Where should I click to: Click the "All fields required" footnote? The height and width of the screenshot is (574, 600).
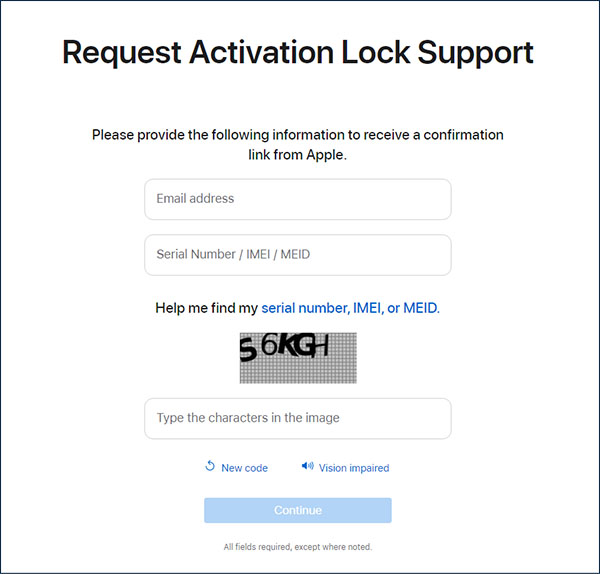[x=297, y=547]
